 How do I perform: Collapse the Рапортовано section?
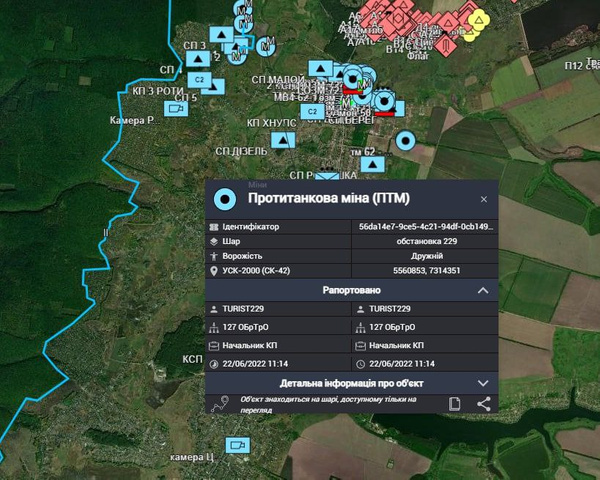(483, 291)
